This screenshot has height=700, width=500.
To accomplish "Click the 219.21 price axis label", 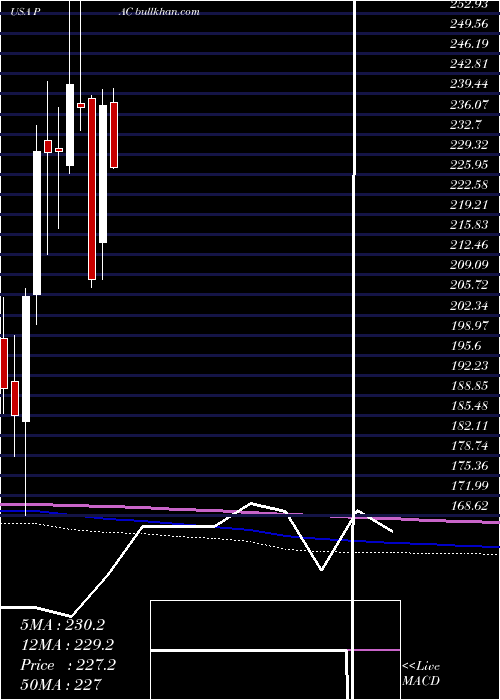I will tap(469, 205).
